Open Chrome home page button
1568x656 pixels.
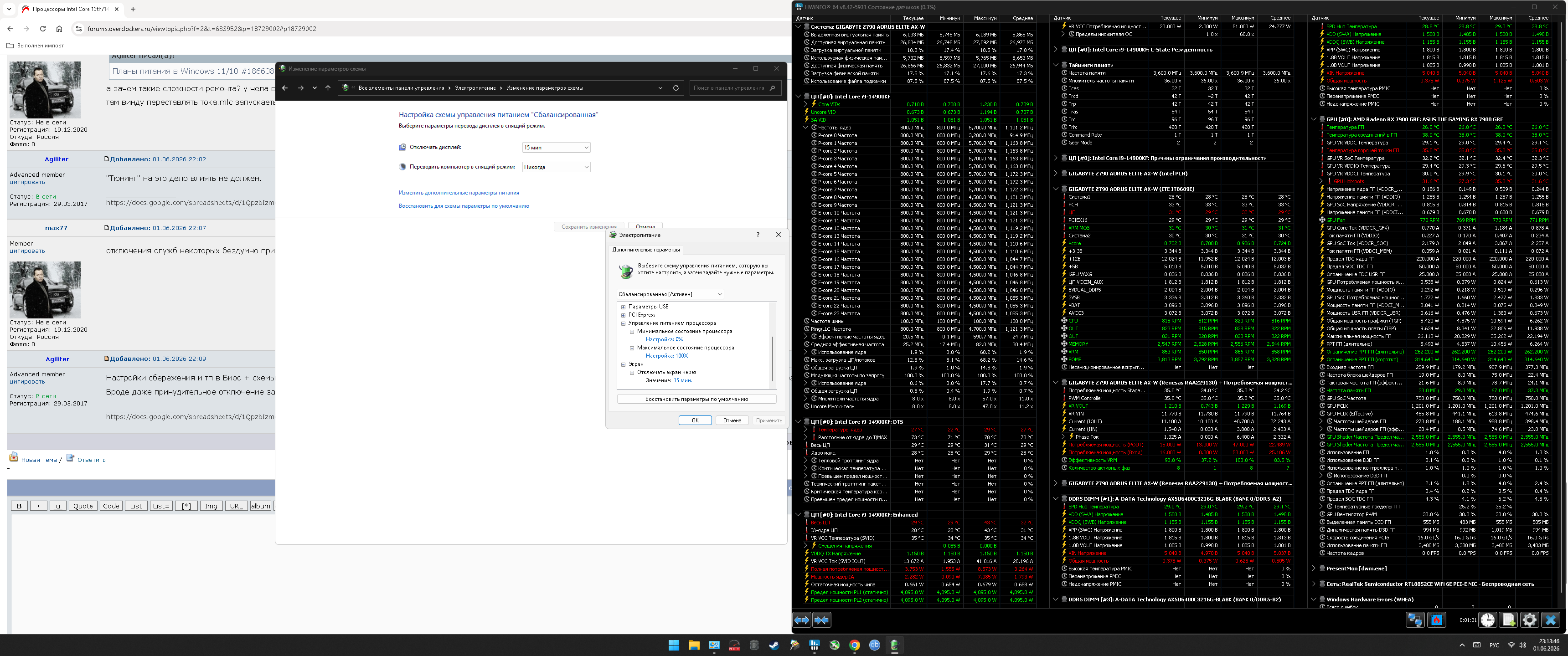[59, 29]
